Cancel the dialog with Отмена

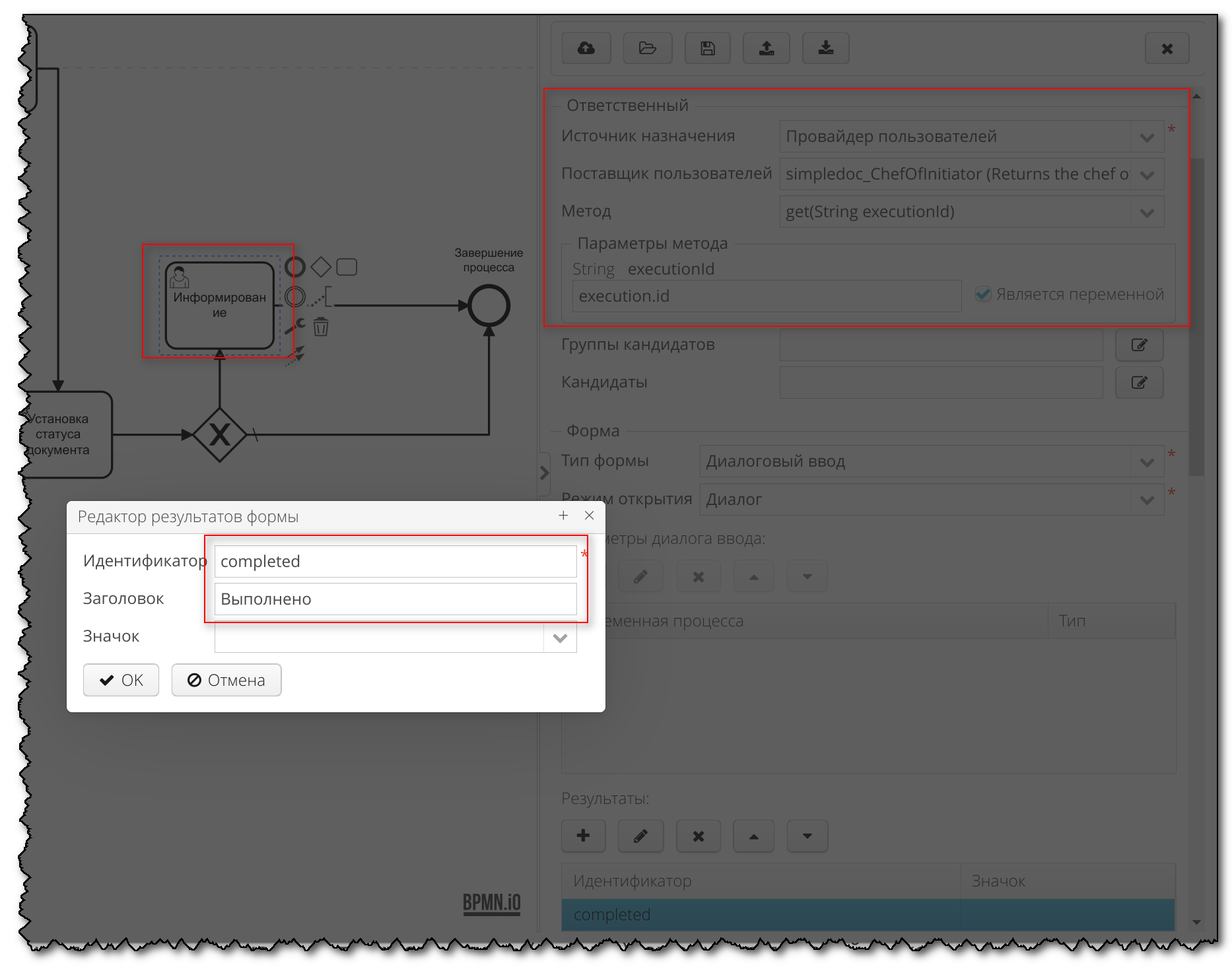(x=226, y=680)
